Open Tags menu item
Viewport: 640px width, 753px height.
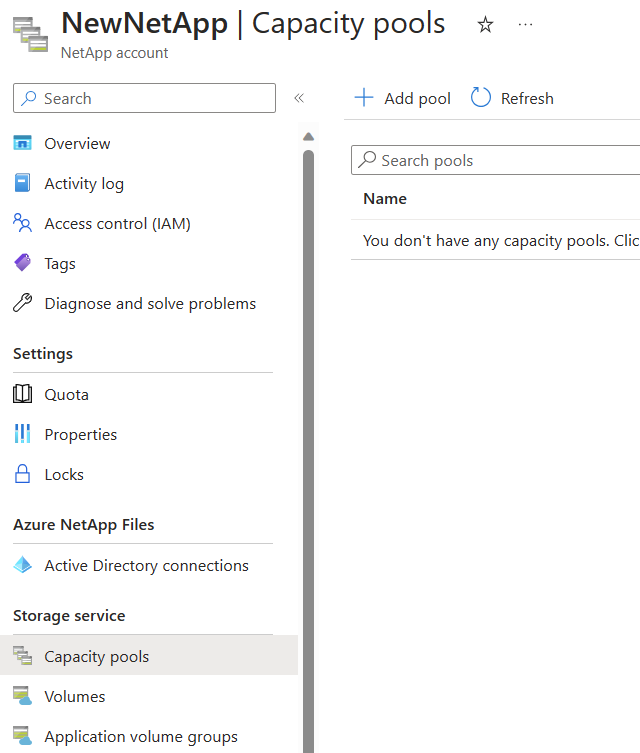point(60,264)
